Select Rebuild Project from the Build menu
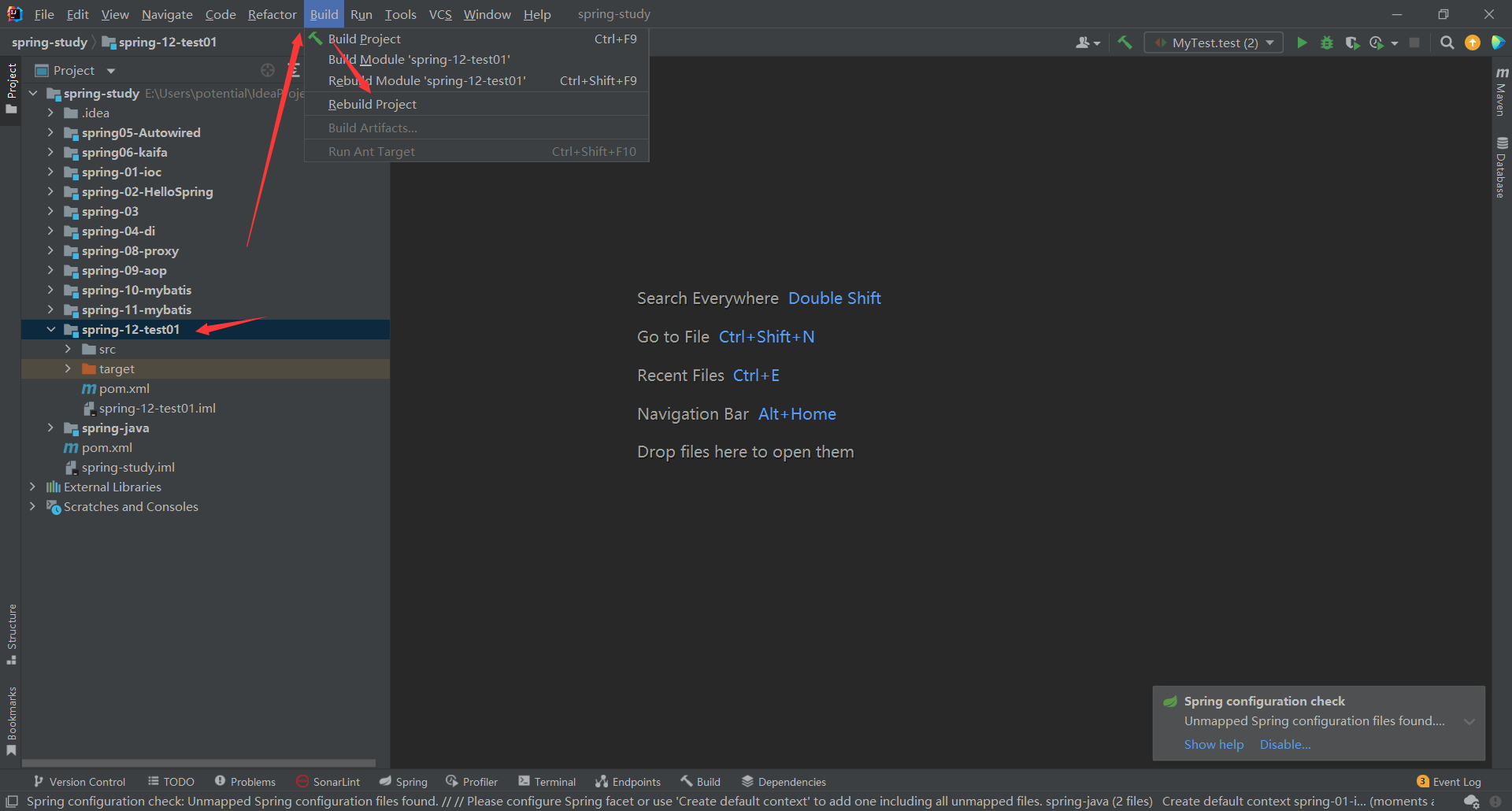The height and width of the screenshot is (811, 1512). pyautogui.click(x=372, y=103)
